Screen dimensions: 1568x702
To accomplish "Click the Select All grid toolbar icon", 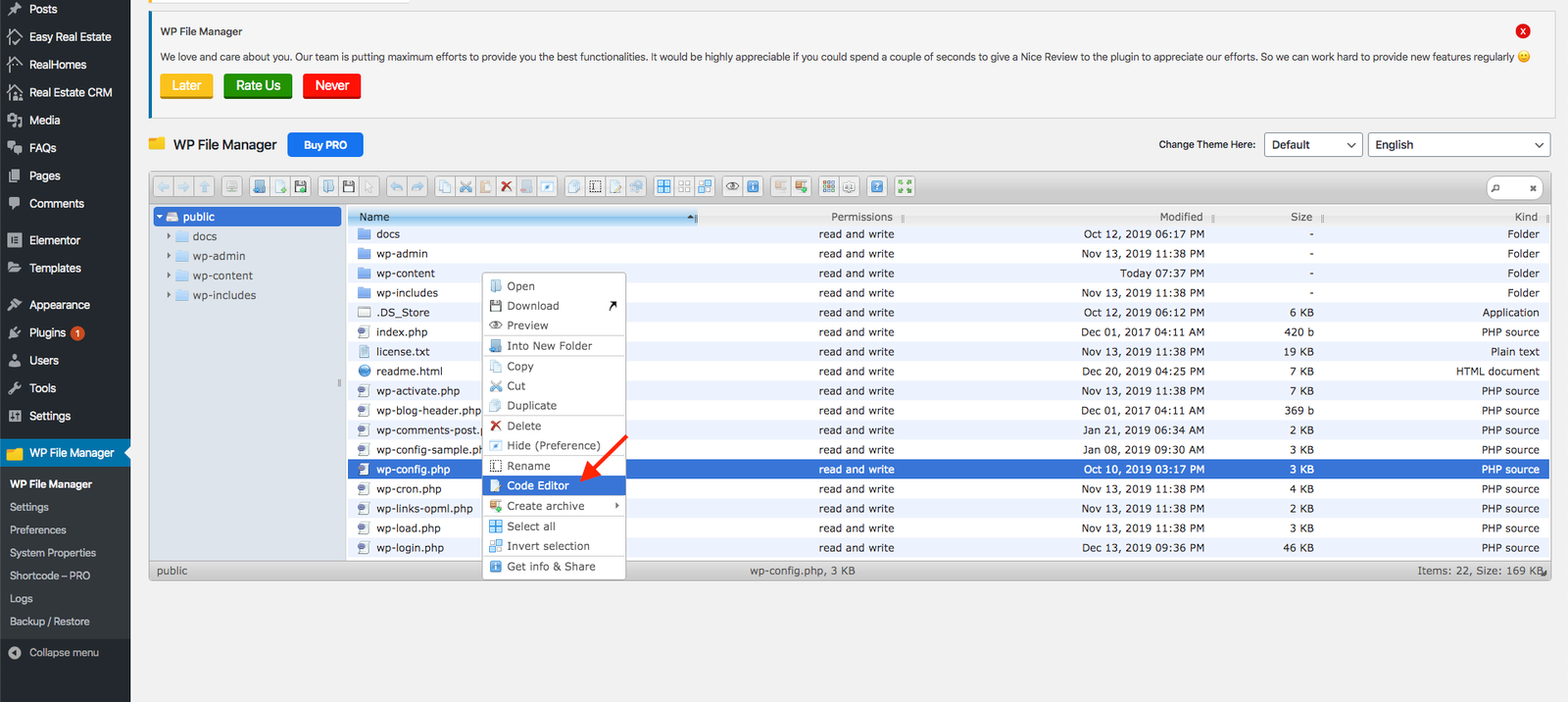I will (663, 186).
